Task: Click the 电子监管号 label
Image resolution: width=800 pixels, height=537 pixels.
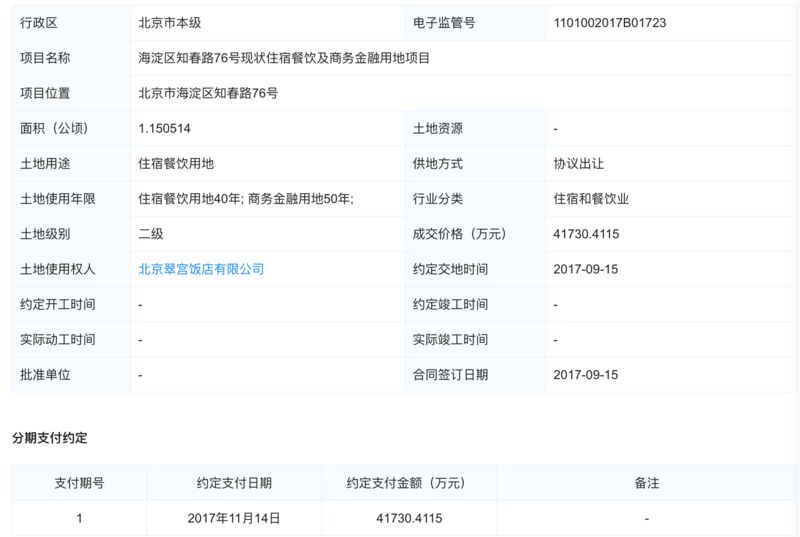Action: coord(444,22)
